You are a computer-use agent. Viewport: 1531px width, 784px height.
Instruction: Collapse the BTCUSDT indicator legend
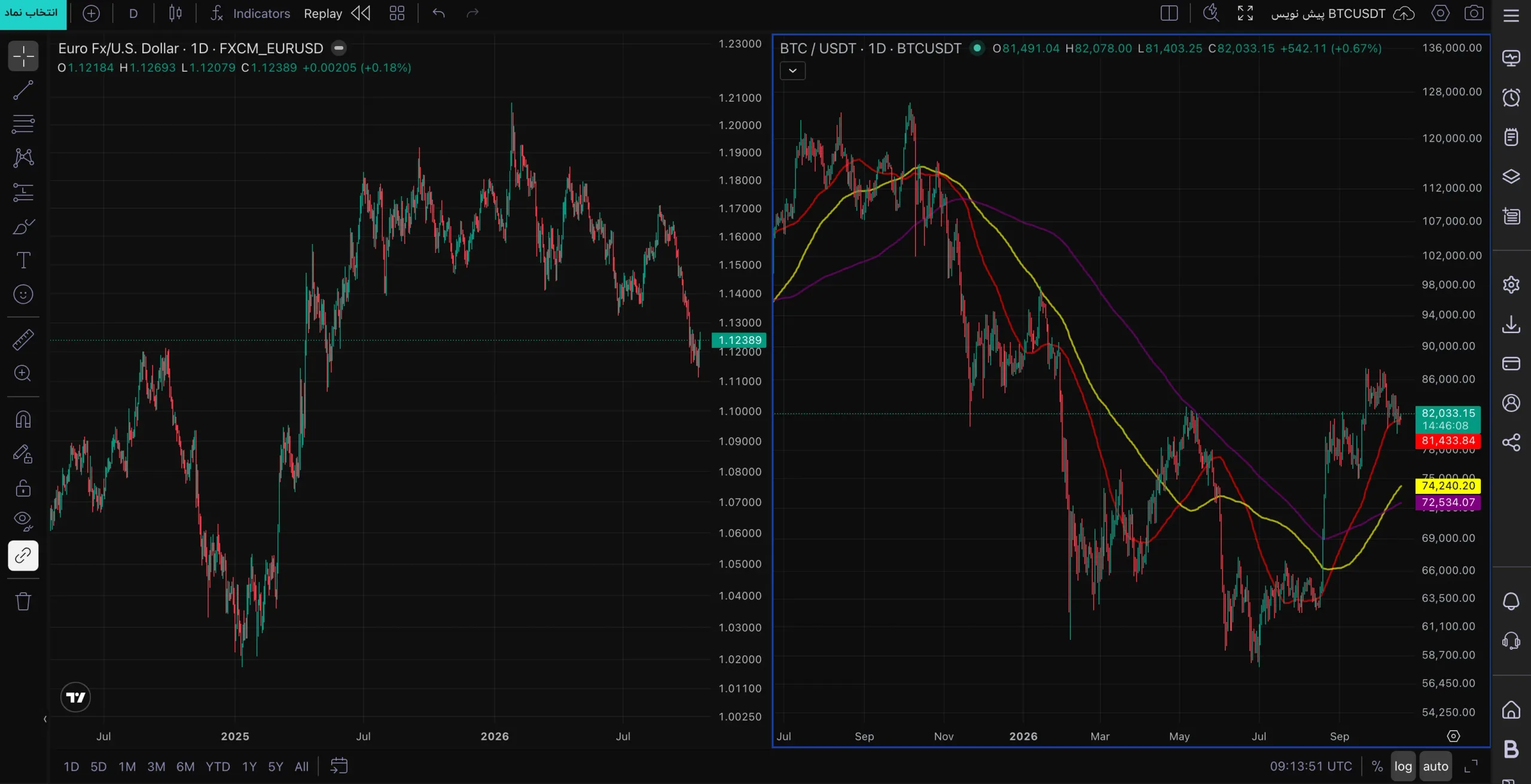click(x=792, y=71)
